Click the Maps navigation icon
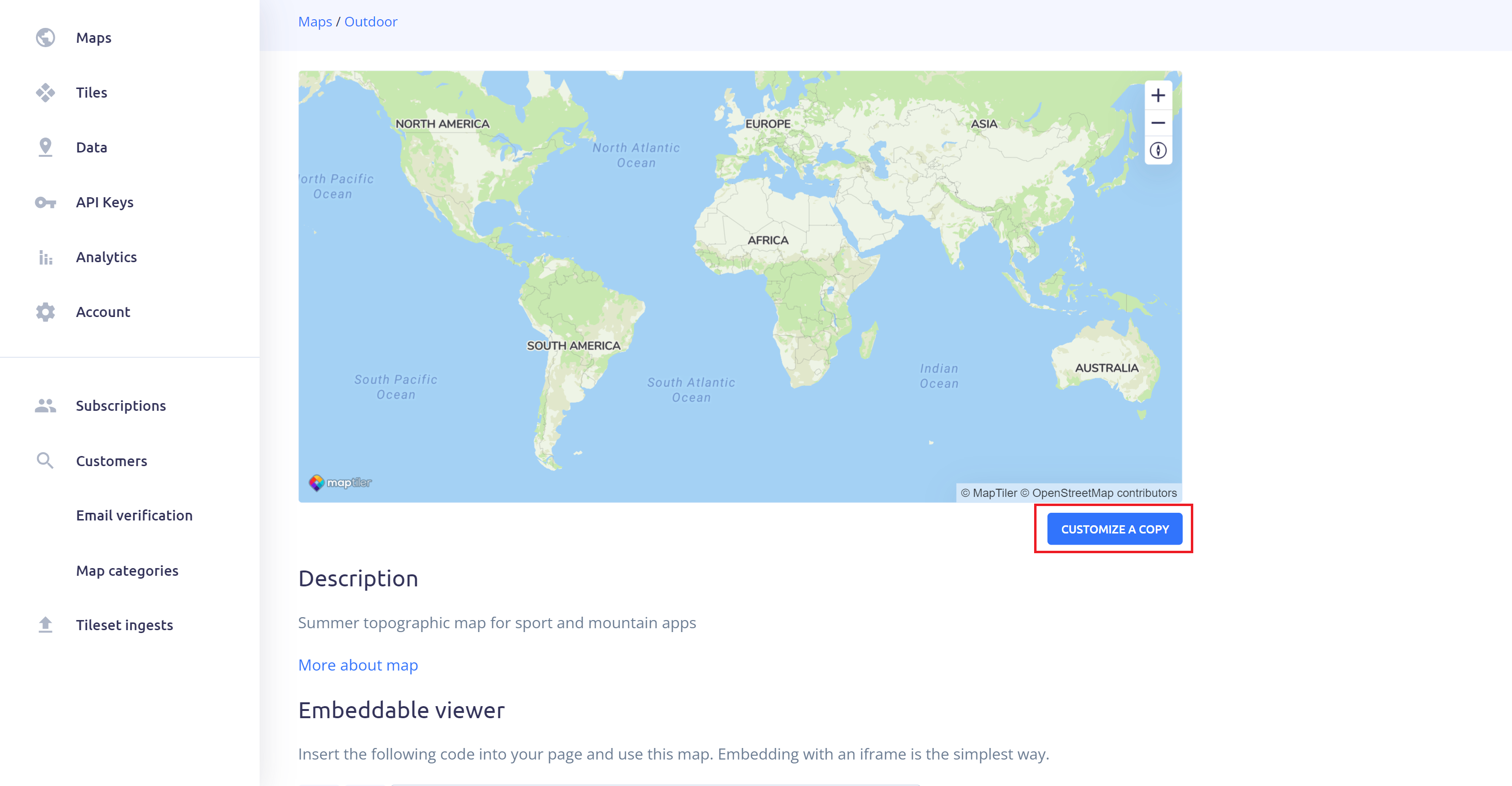 [x=46, y=37]
